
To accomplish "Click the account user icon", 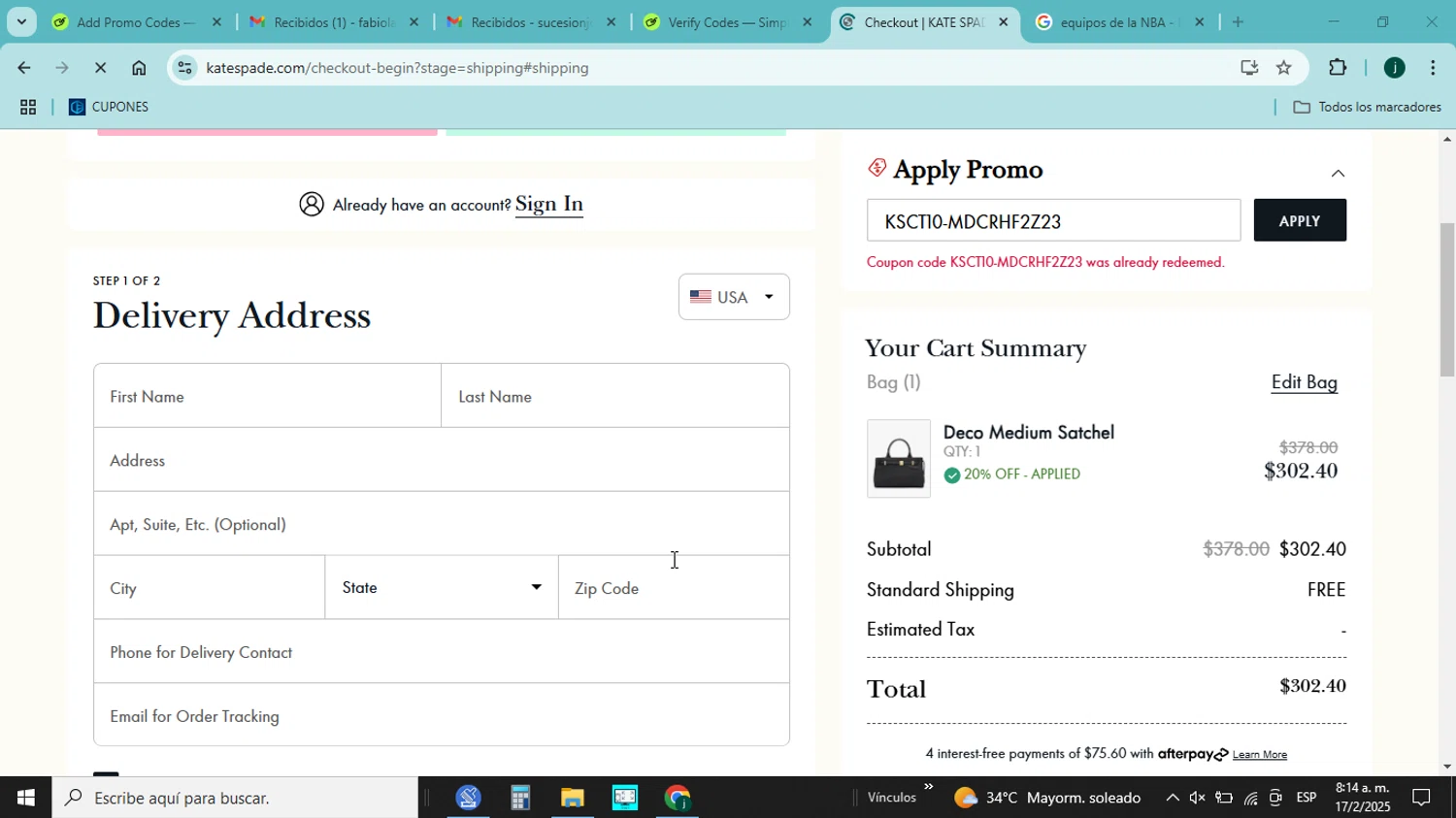I will [312, 204].
